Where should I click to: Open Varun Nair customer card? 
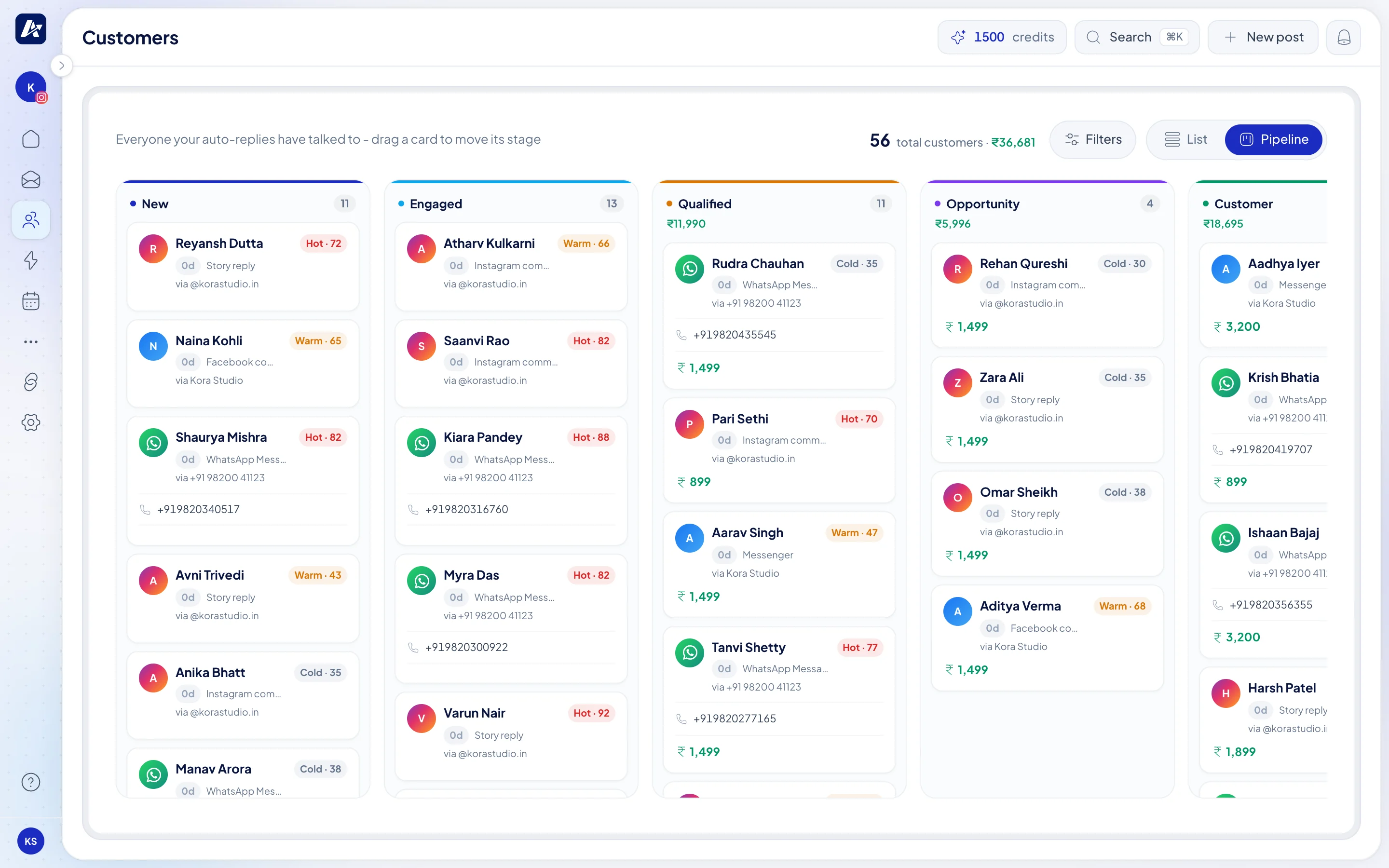(511, 736)
